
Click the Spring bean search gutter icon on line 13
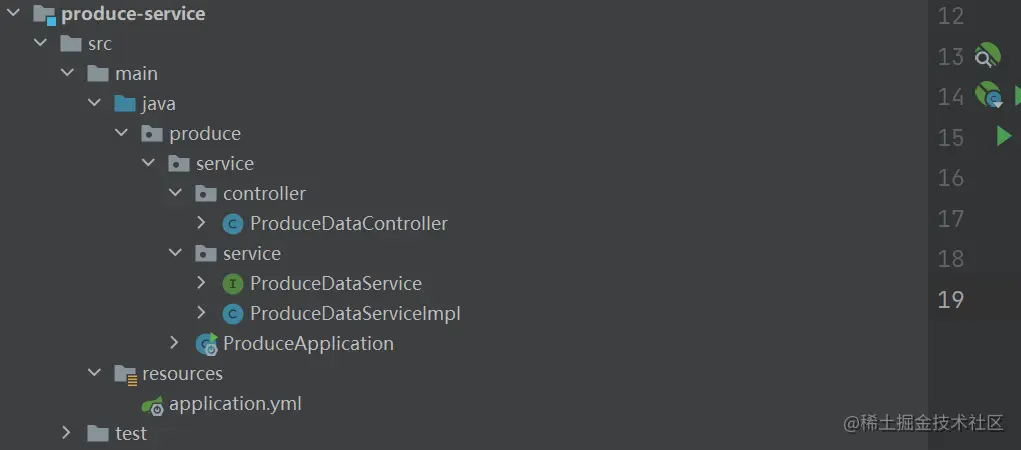click(x=987, y=56)
